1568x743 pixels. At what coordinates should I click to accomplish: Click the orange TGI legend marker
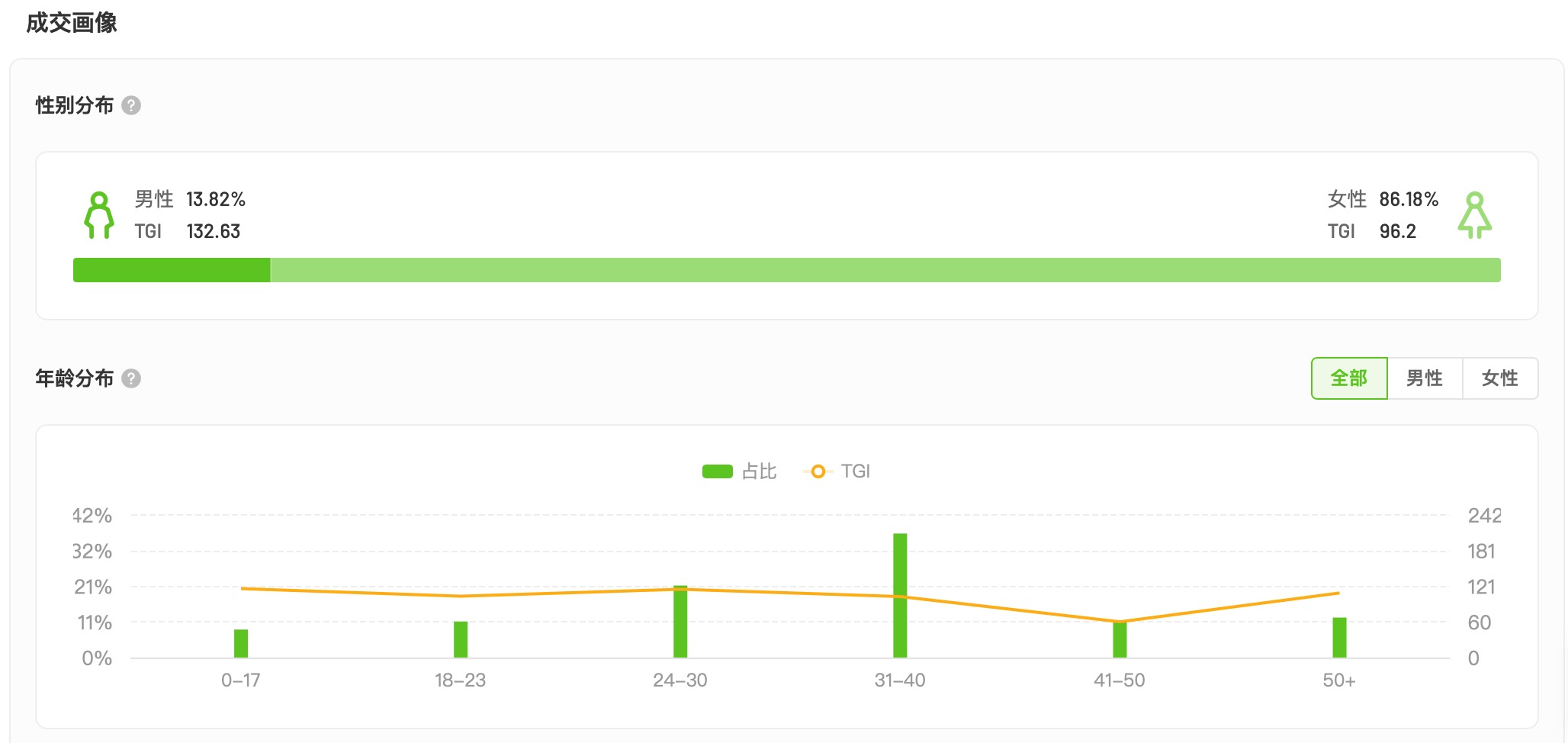pyautogui.click(x=818, y=471)
